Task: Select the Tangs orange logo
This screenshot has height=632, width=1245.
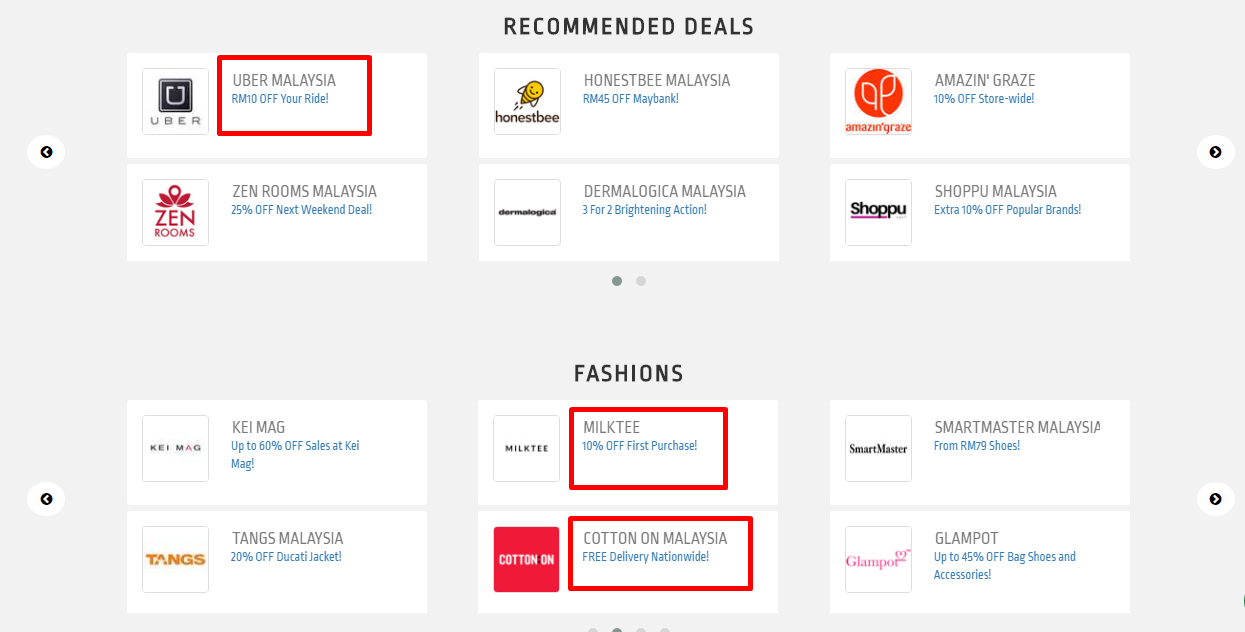Action: 176,560
